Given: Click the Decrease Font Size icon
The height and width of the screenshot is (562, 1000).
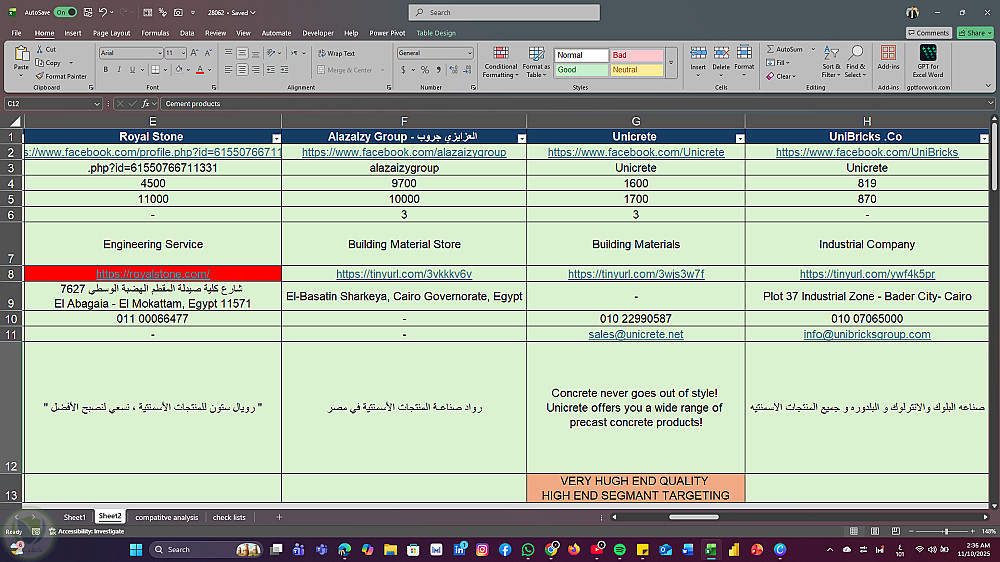Looking at the screenshot, I should click(208, 53).
